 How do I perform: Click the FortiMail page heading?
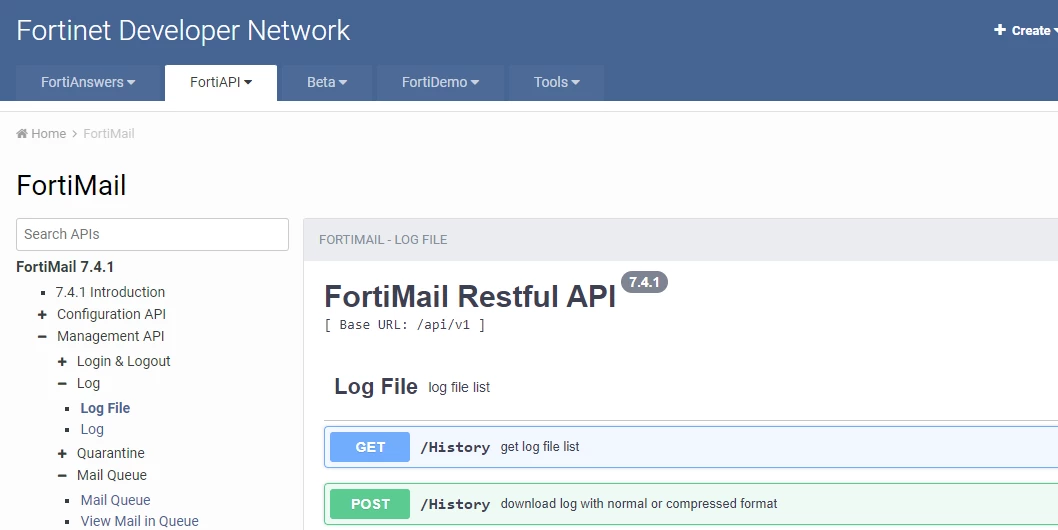(71, 186)
